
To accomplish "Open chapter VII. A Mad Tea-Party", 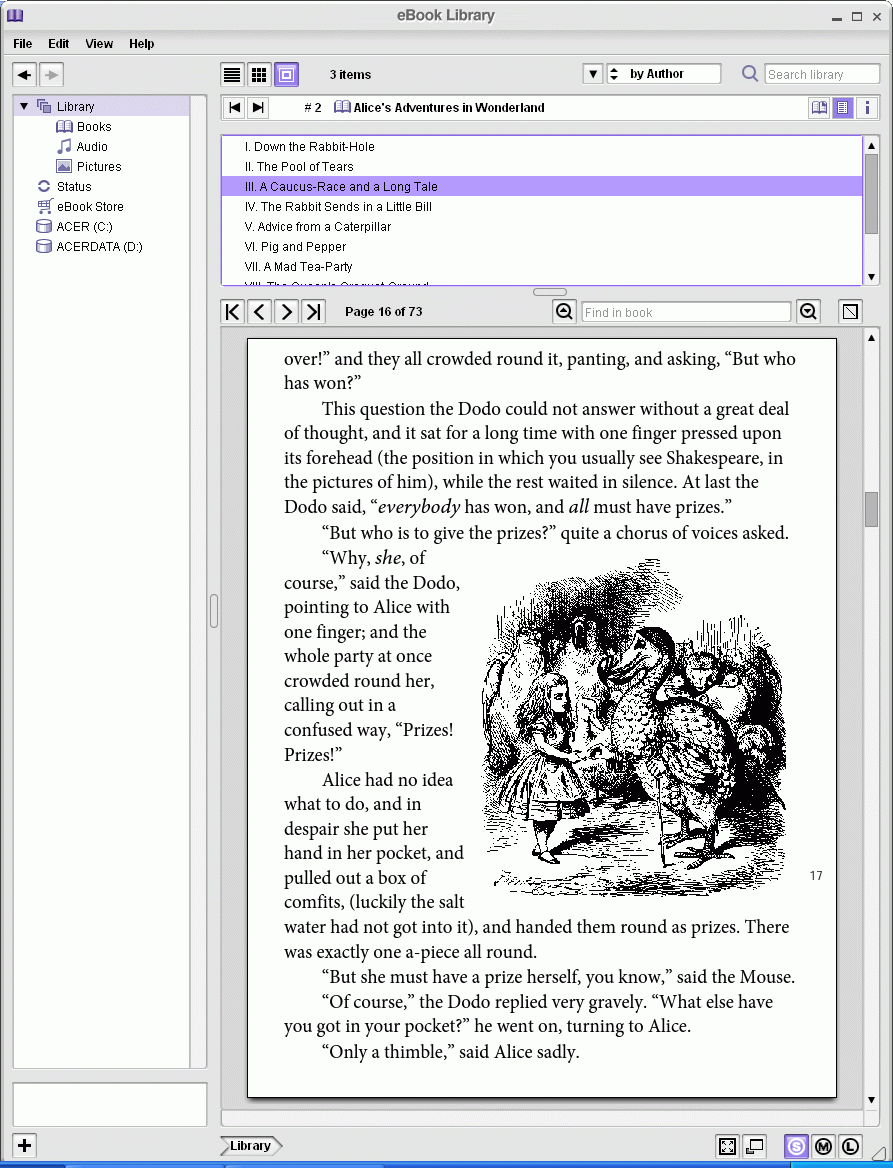I will [541, 267].
